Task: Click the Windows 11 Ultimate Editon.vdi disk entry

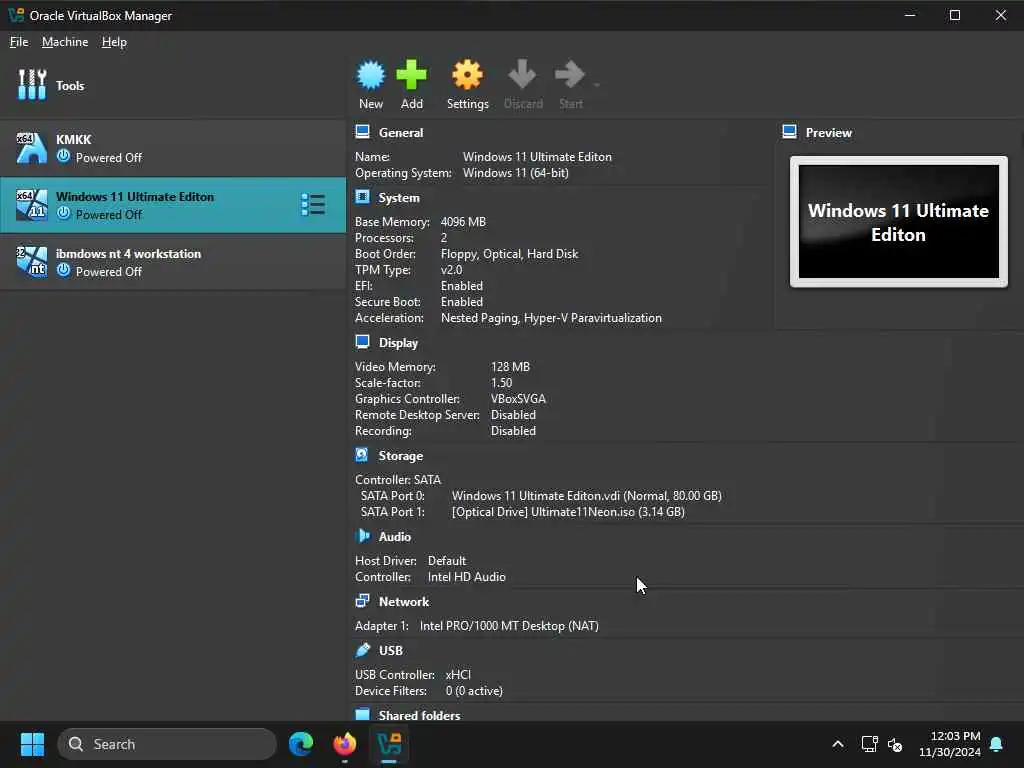Action: click(x=586, y=496)
